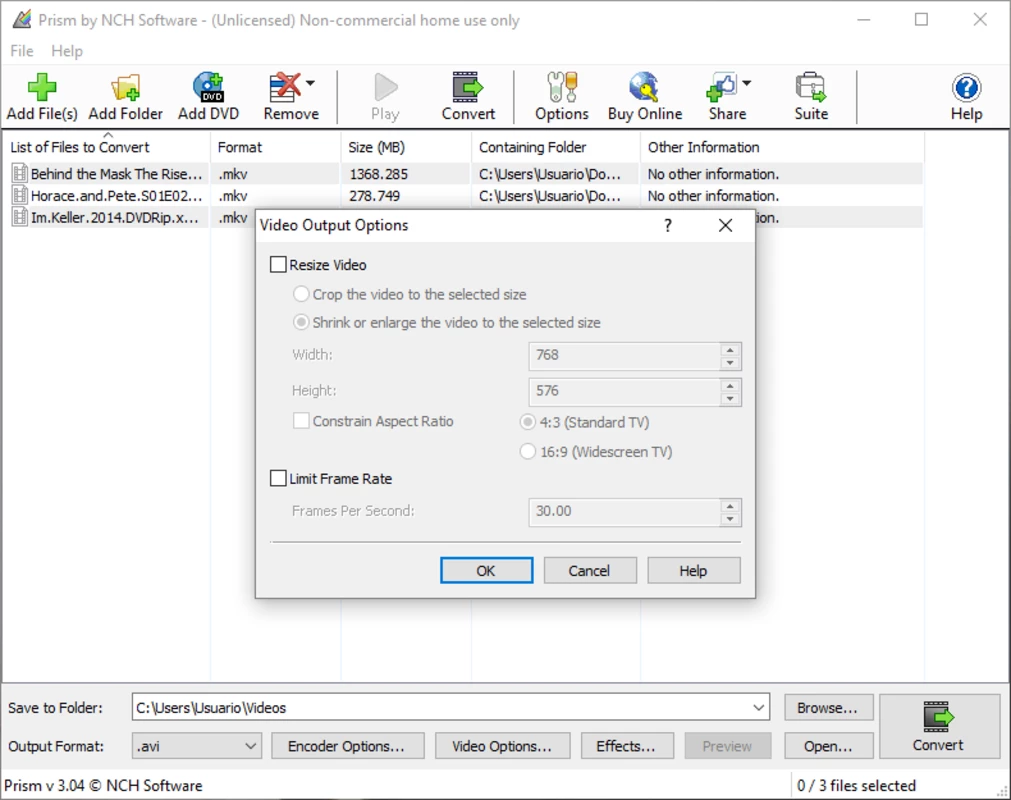Screen dimensions: 1011x800
Task: Open the Remove dropdown arrow
Action: tap(310, 83)
